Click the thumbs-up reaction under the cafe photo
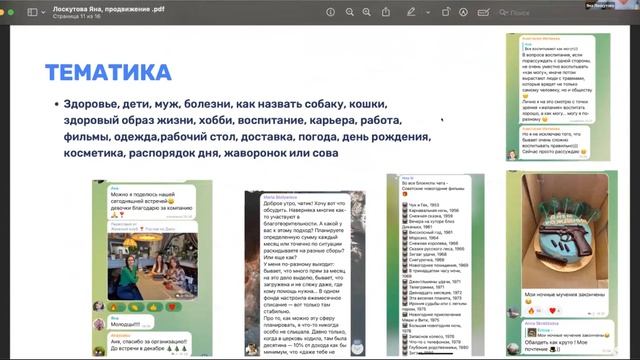Viewport: 640px width, 360px height. [155, 307]
